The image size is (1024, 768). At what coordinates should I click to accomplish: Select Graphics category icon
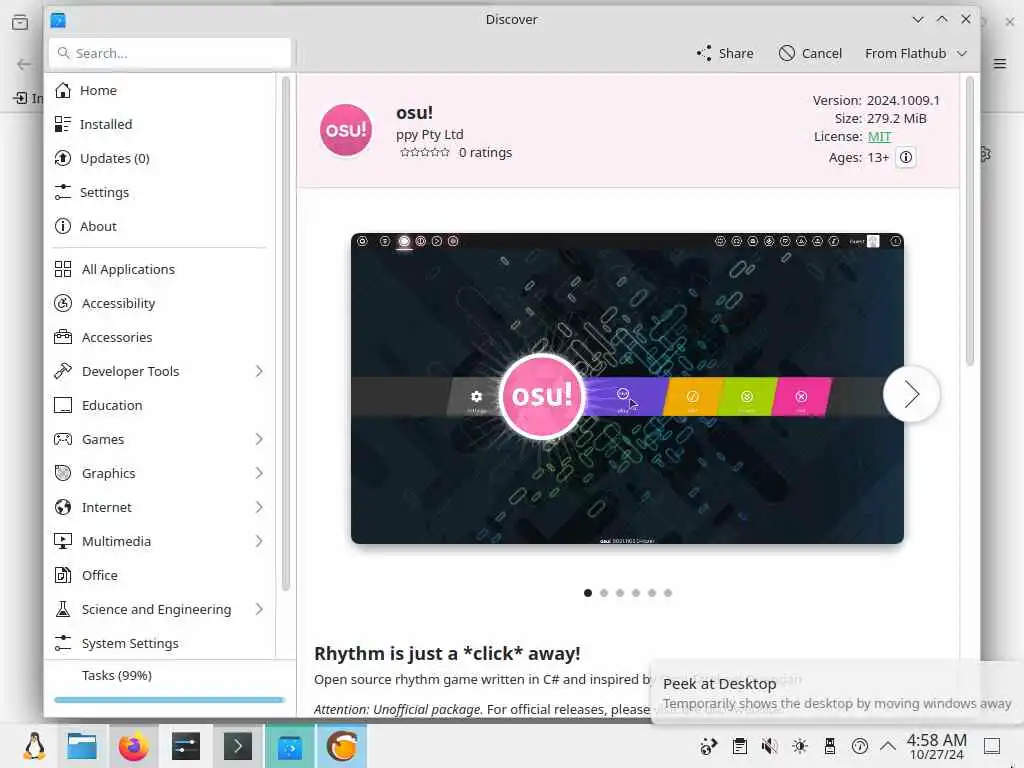point(63,473)
